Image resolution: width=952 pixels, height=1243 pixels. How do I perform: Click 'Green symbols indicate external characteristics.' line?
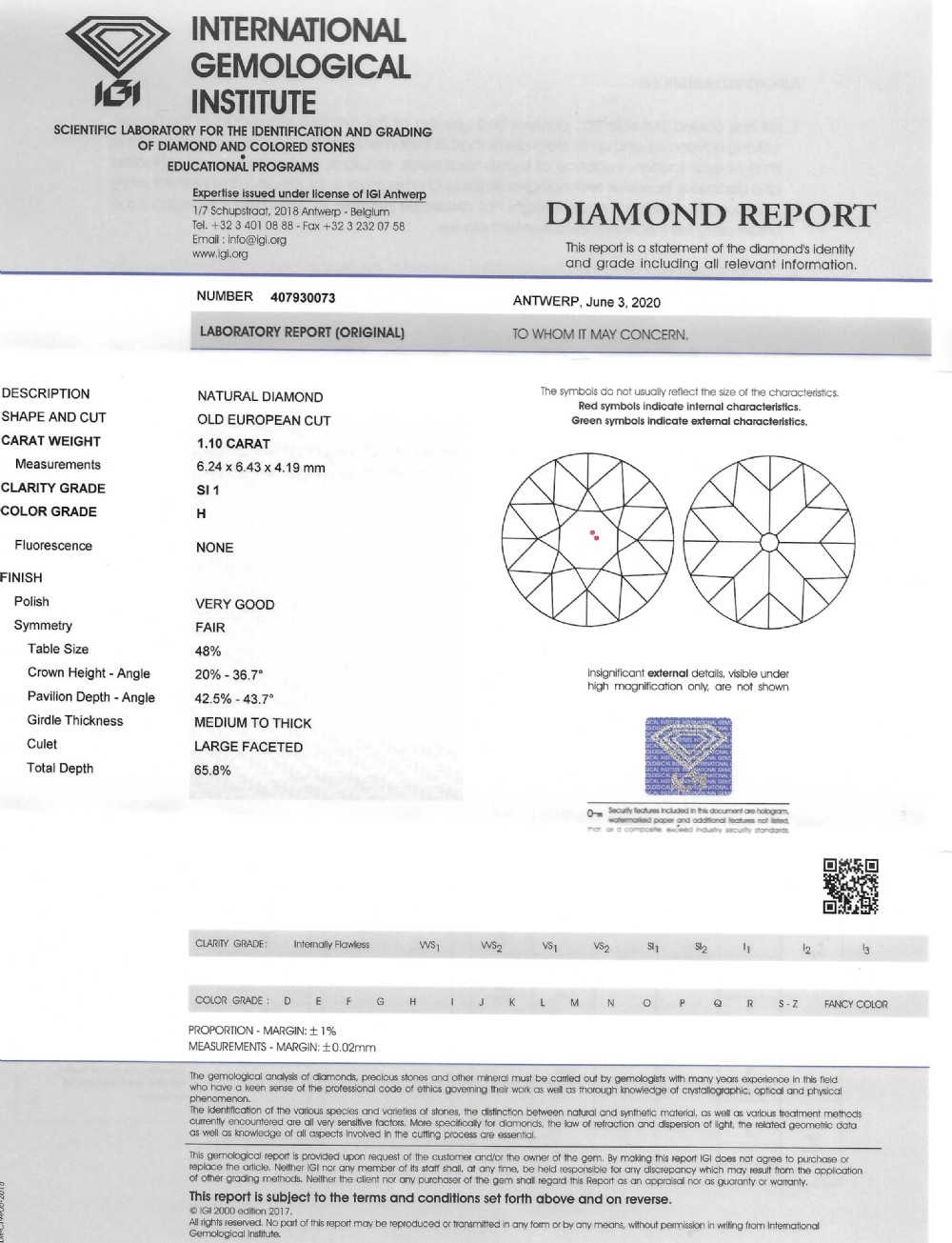point(689,421)
